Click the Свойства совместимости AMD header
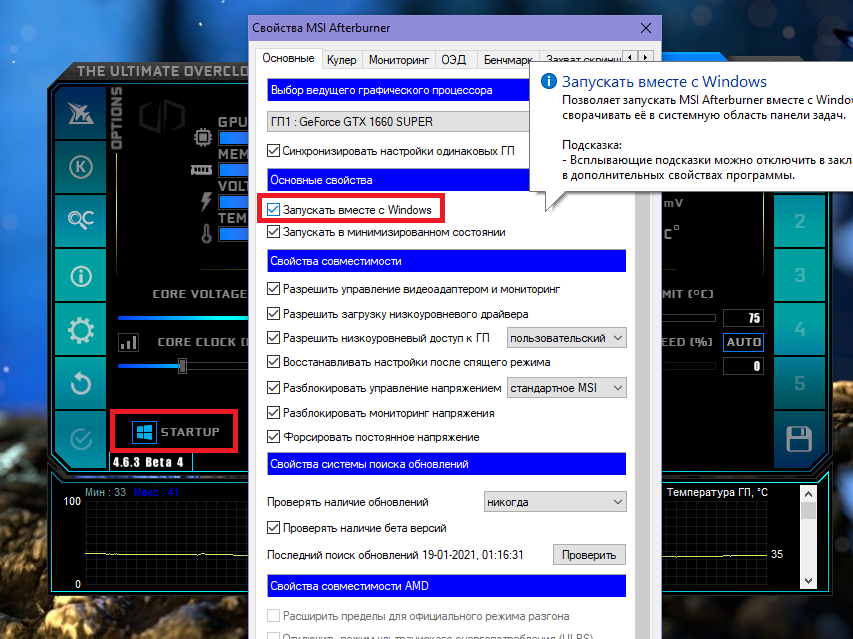The height and width of the screenshot is (639, 853). click(447, 586)
